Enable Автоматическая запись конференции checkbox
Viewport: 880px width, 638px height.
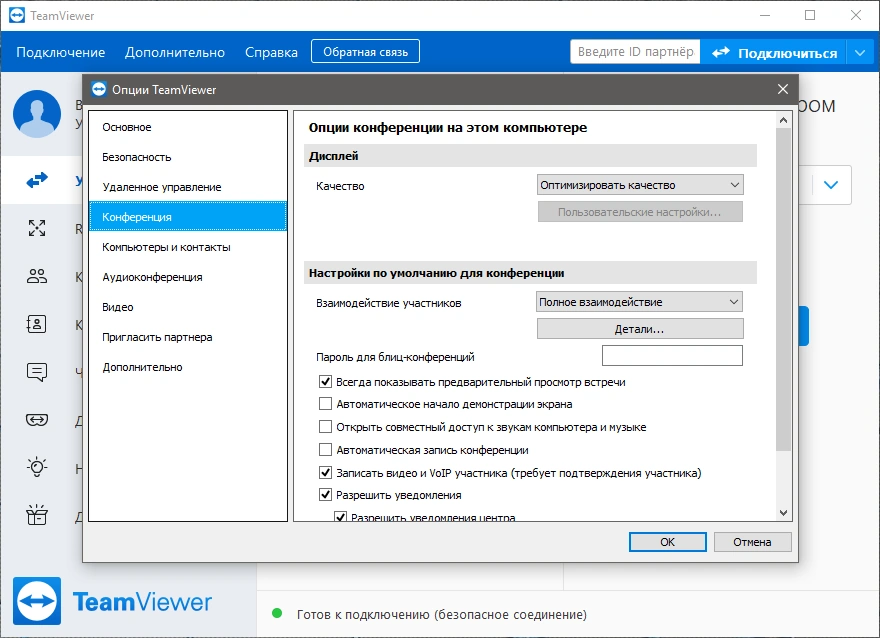326,450
